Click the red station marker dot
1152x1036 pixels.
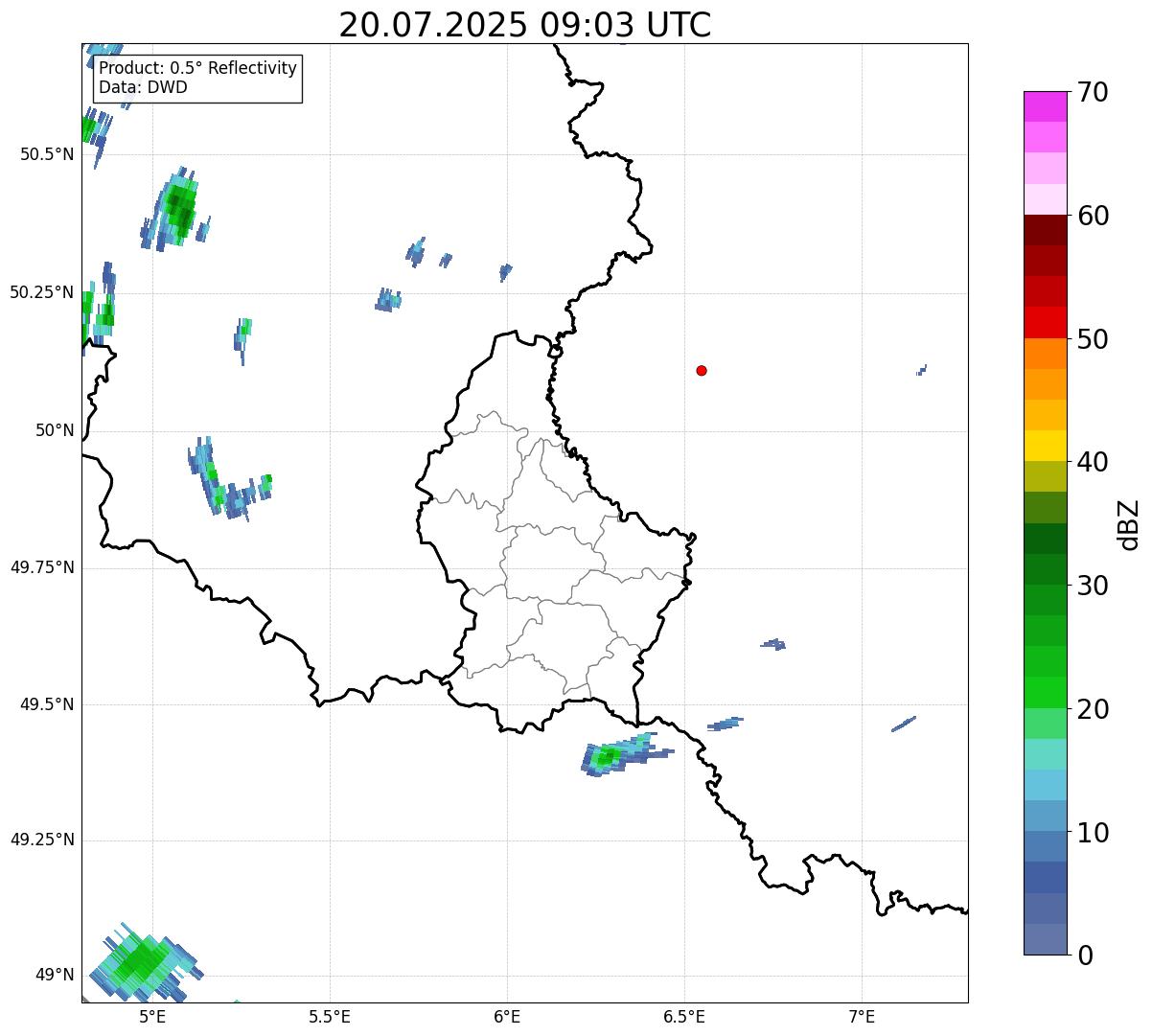pos(702,371)
